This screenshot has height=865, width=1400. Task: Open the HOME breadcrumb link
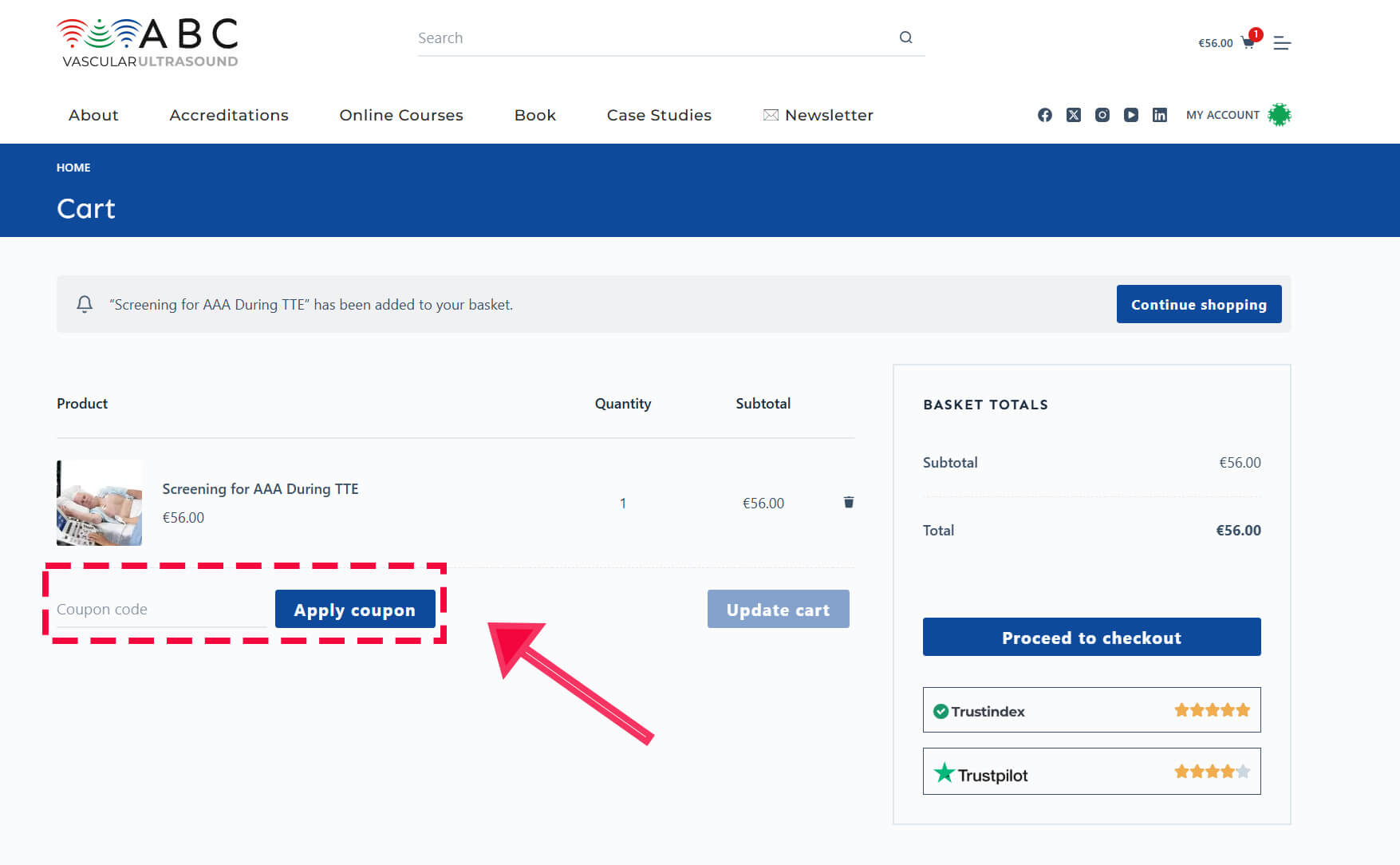73,168
